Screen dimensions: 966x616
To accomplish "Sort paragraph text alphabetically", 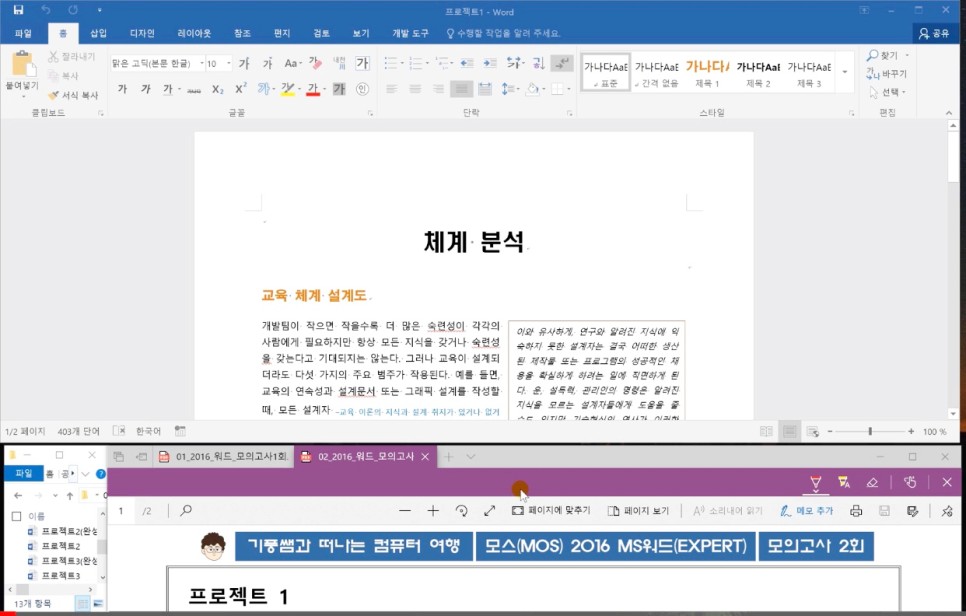I will [538, 63].
